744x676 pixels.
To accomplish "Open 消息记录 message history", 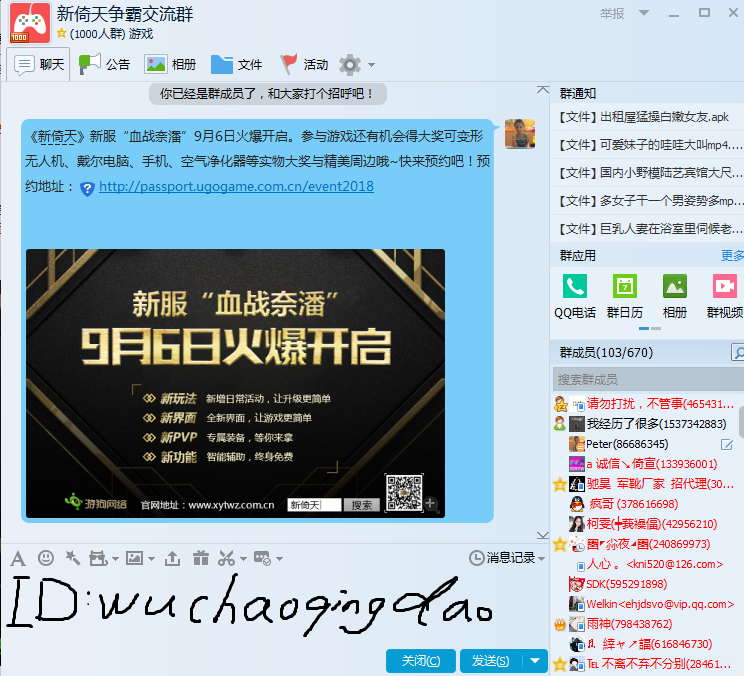I will pos(511,558).
